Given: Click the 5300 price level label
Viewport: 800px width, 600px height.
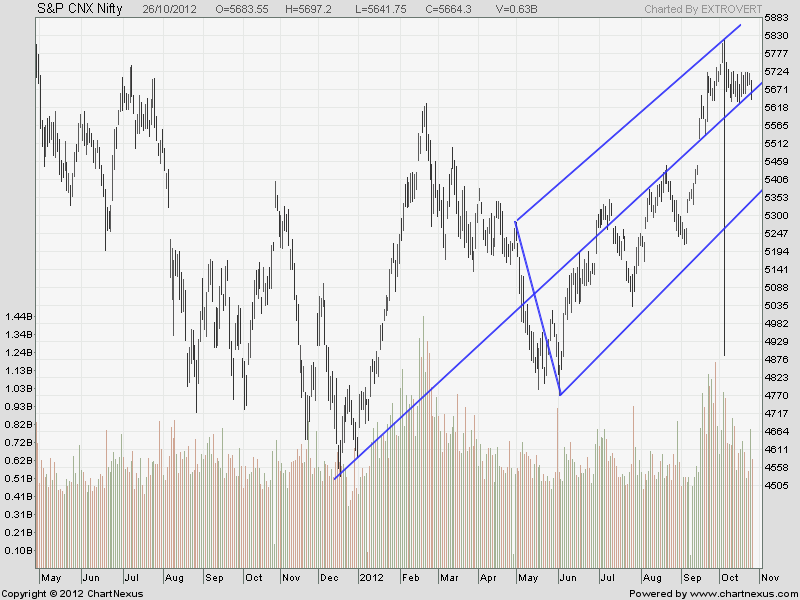Looking at the screenshot, I should click(776, 216).
